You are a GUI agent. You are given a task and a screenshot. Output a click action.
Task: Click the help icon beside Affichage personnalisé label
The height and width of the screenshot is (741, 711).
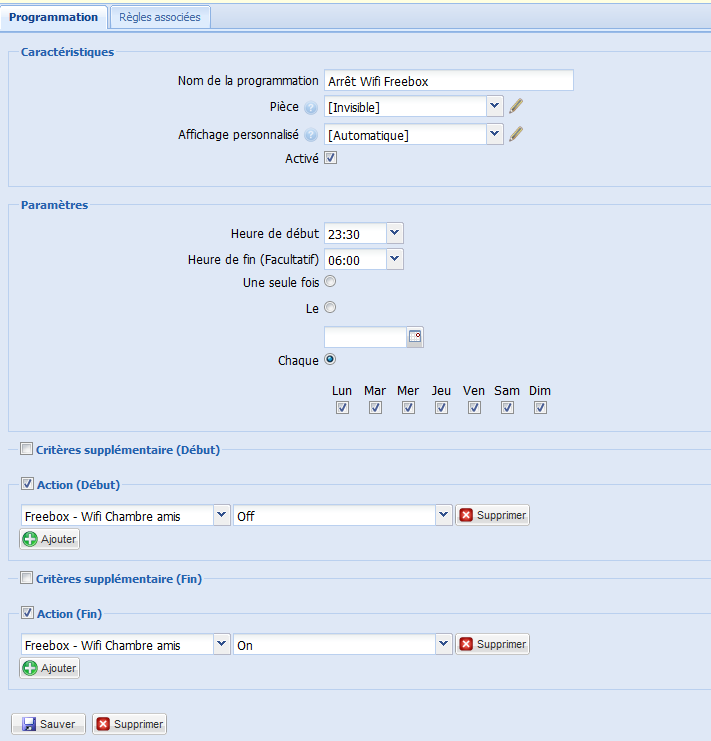pos(311,136)
